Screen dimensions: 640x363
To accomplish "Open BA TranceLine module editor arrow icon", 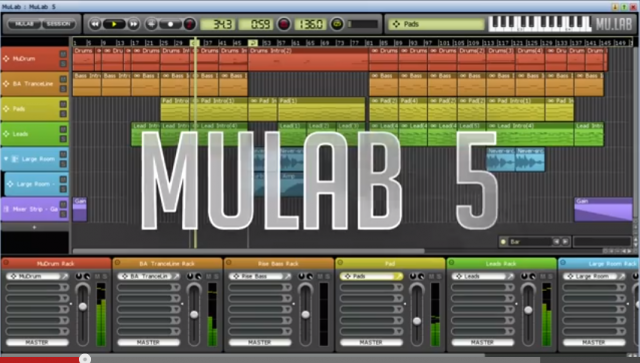I will coord(176,276).
